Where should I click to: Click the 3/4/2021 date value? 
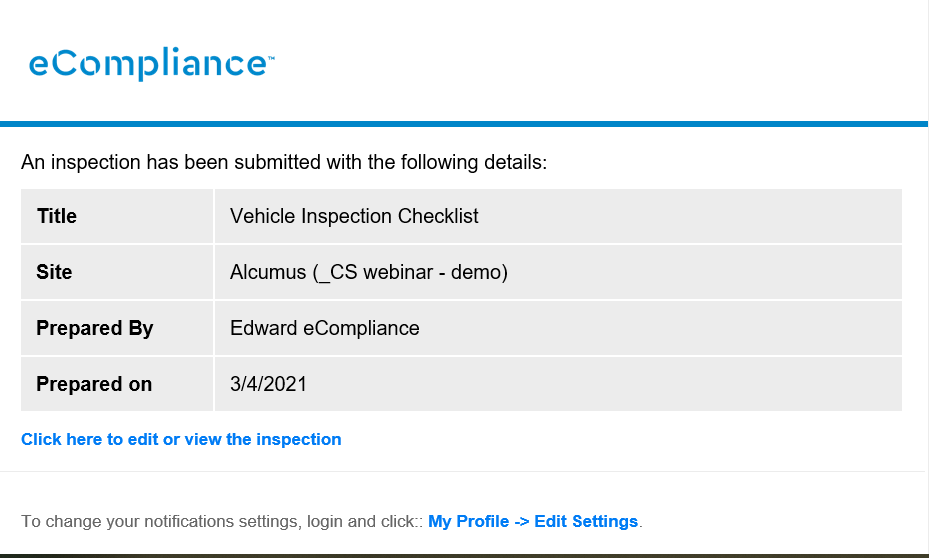268,384
